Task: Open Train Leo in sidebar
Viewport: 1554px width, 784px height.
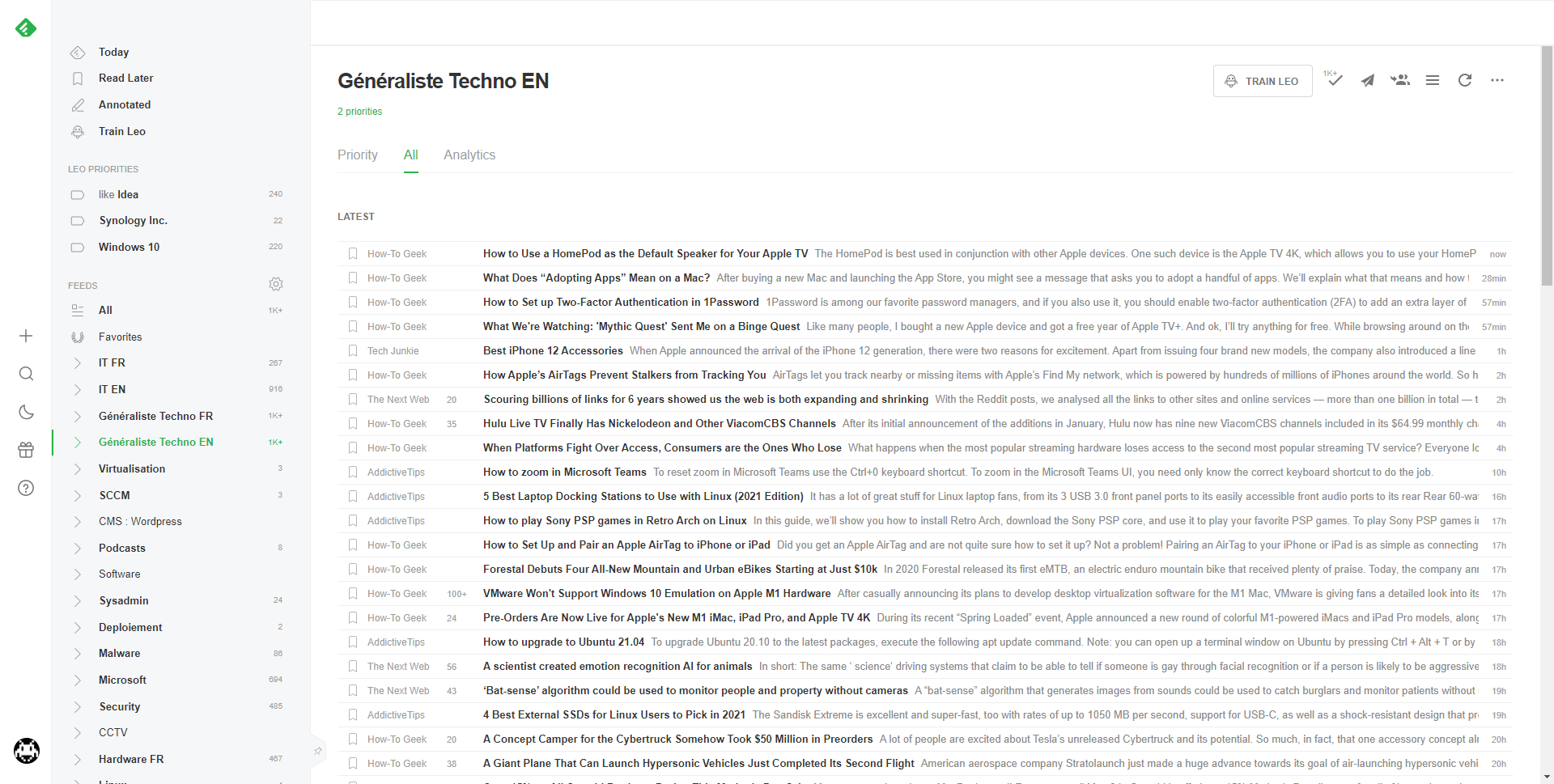Action: (x=121, y=131)
